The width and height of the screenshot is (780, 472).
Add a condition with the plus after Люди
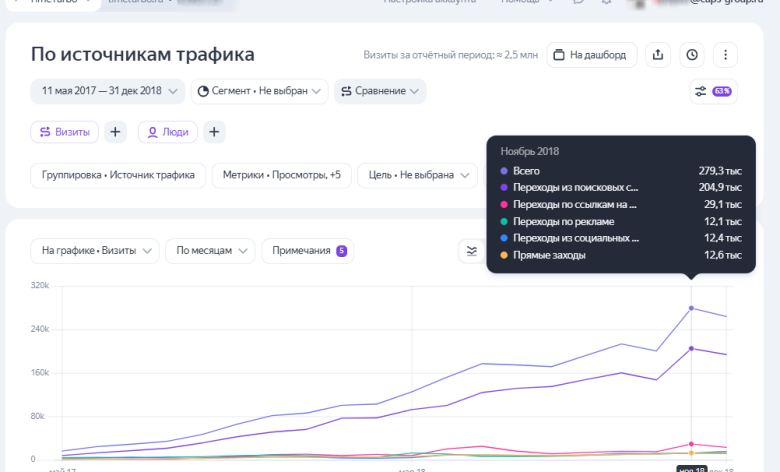pos(214,131)
